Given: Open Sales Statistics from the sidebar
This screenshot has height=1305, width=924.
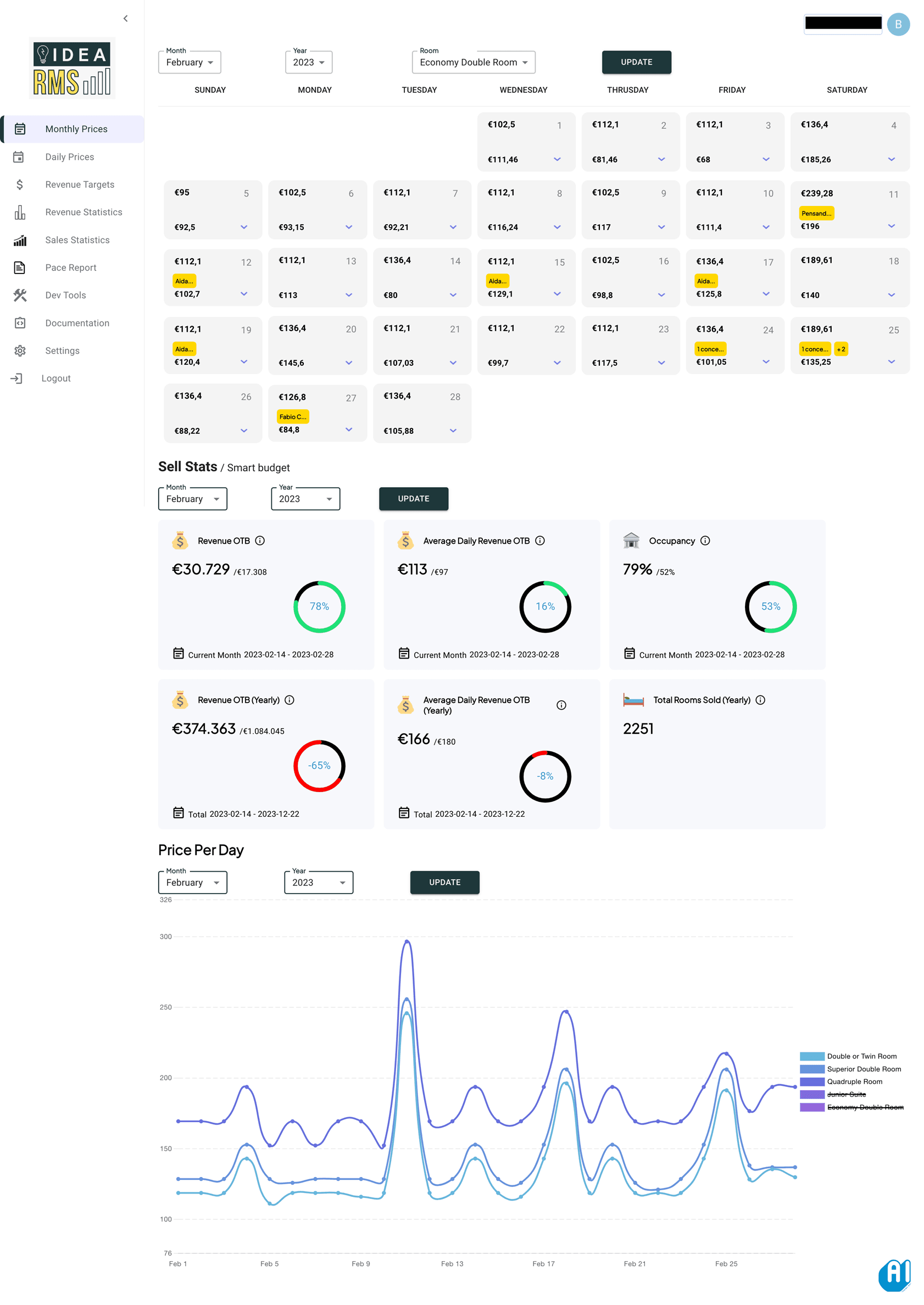Looking at the screenshot, I should pos(77,239).
